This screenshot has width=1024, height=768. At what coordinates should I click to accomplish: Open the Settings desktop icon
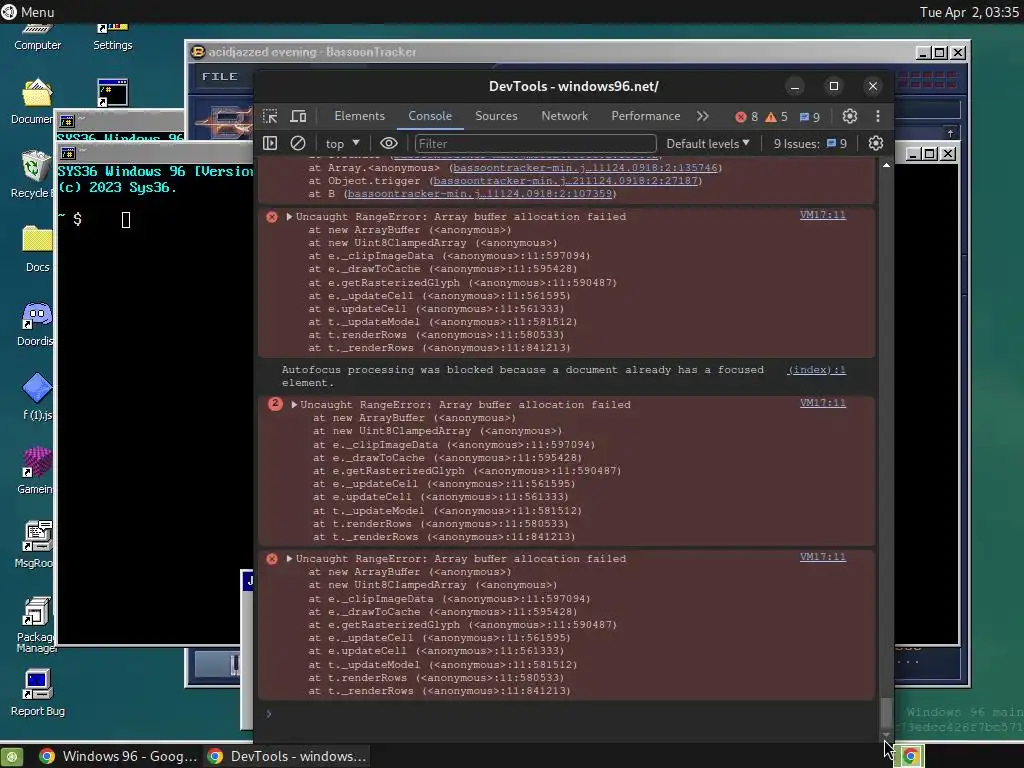112,38
